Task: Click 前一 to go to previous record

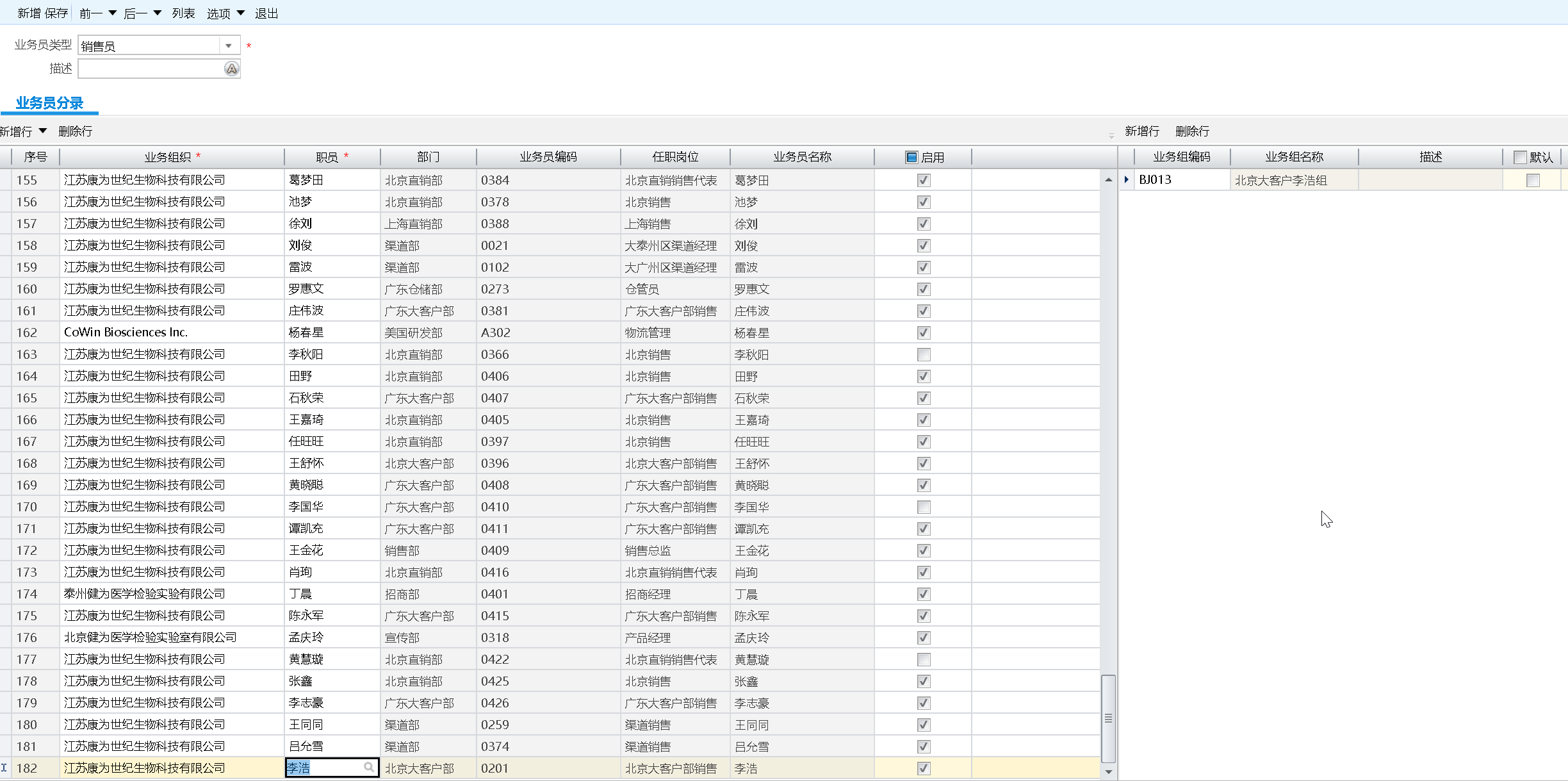Action: coord(91,13)
